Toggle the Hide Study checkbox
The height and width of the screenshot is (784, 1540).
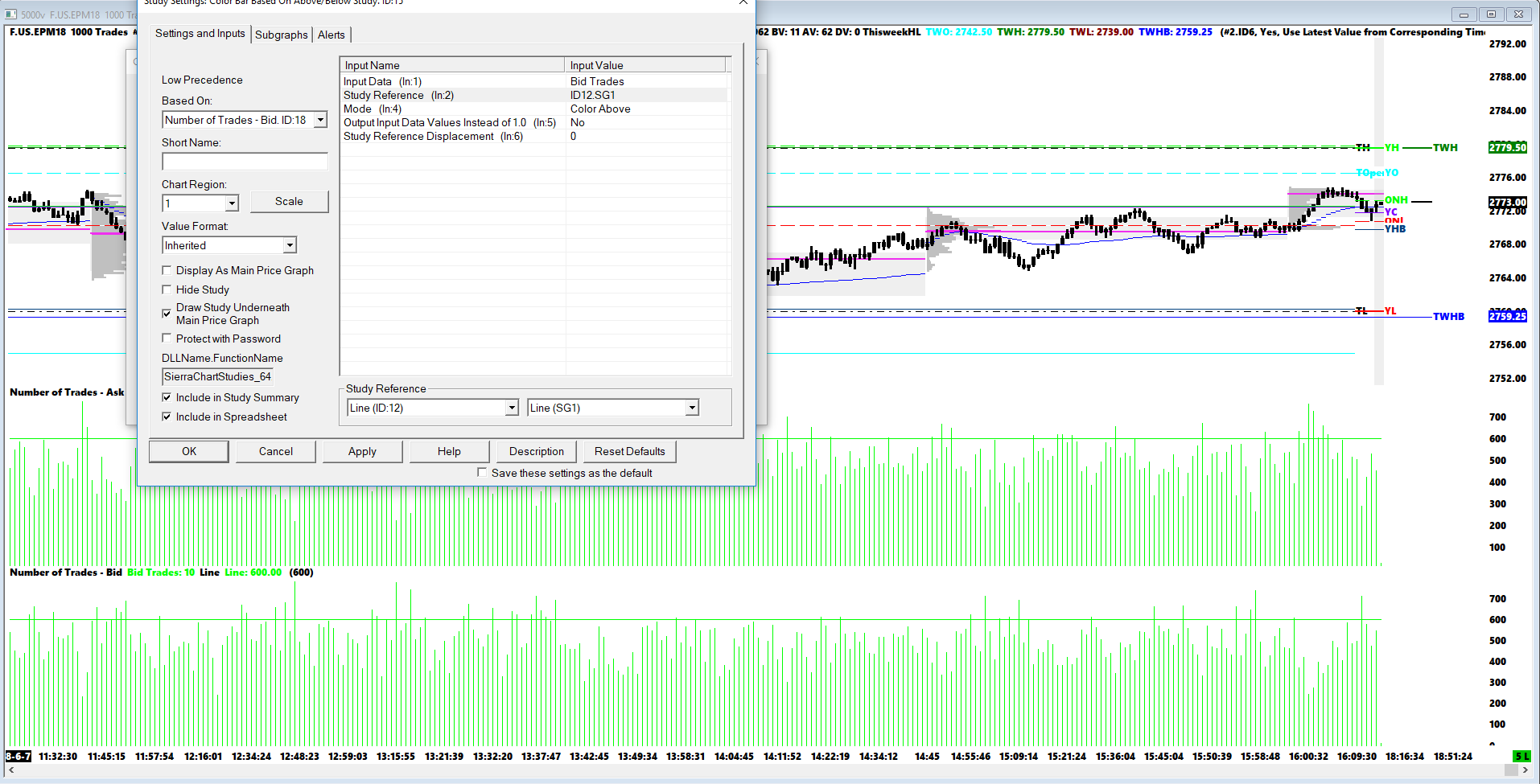167,289
